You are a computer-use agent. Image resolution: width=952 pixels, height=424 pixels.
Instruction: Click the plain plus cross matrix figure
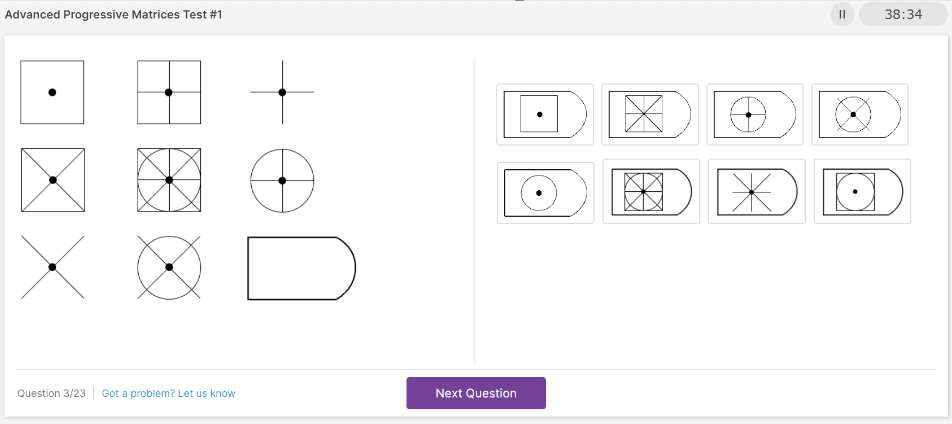click(x=282, y=92)
